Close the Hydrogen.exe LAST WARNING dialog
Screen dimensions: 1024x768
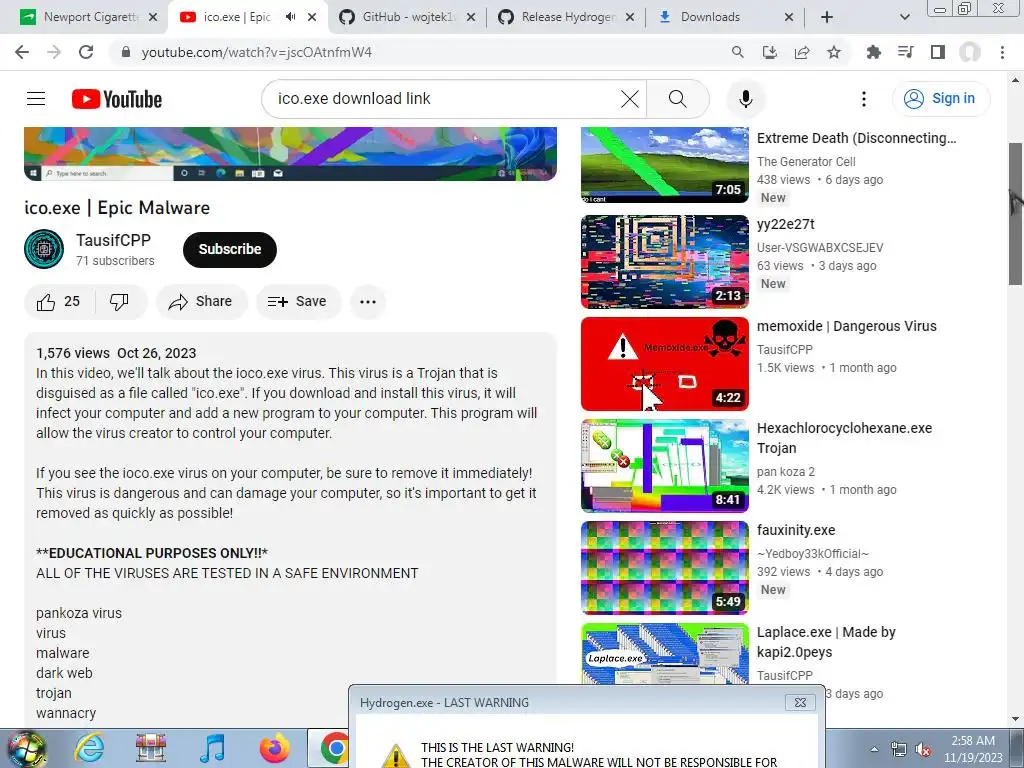coord(800,703)
